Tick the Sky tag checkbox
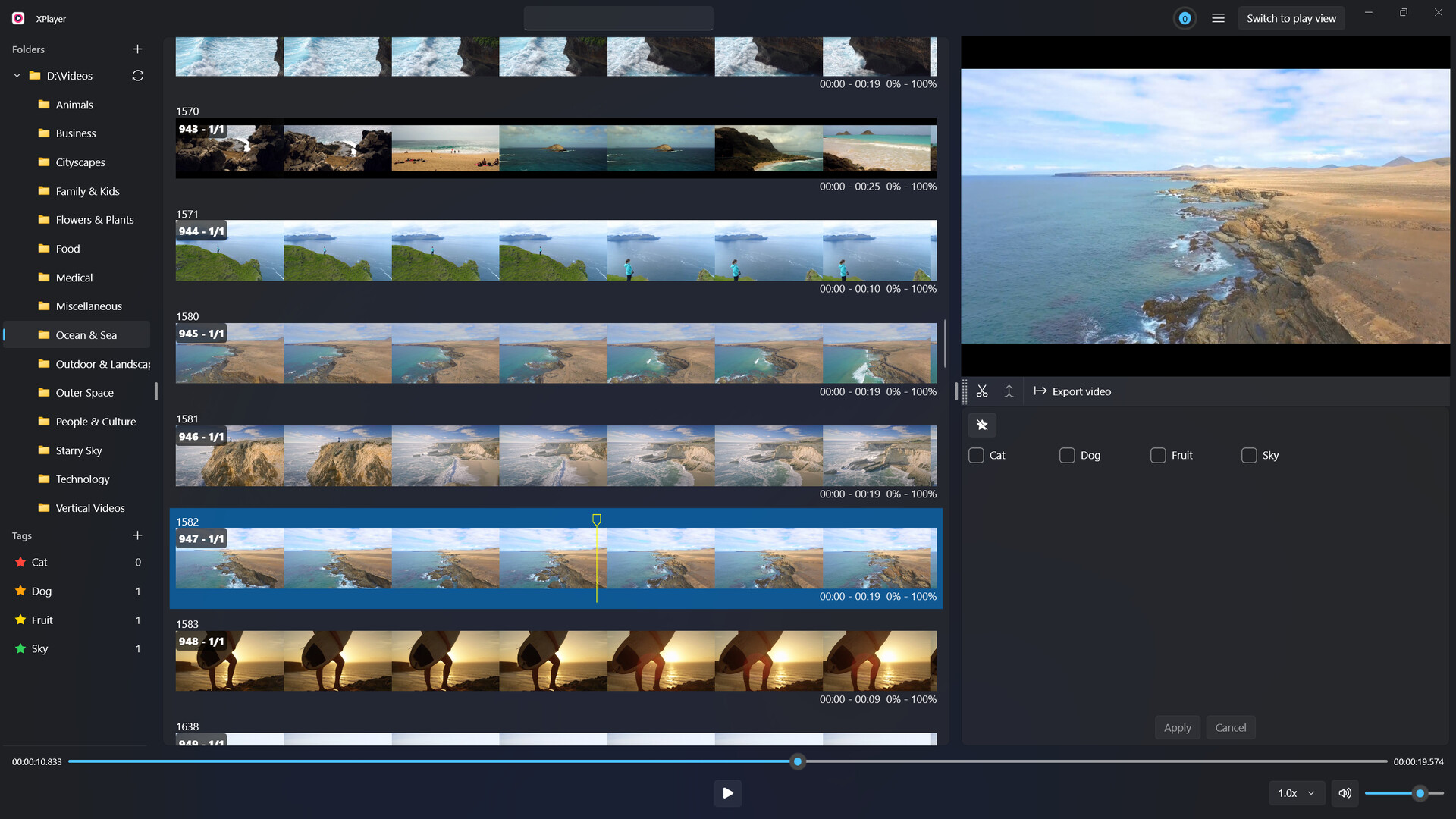This screenshot has height=819, width=1456. click(x=1249, y=455)
